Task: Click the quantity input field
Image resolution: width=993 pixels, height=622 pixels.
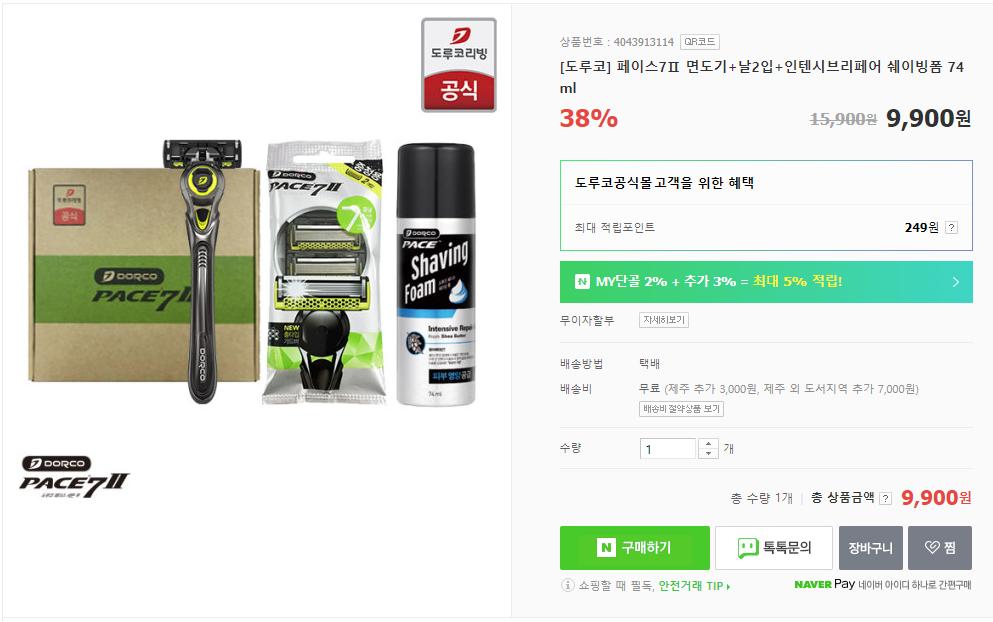Action: [x=668, y=448]
